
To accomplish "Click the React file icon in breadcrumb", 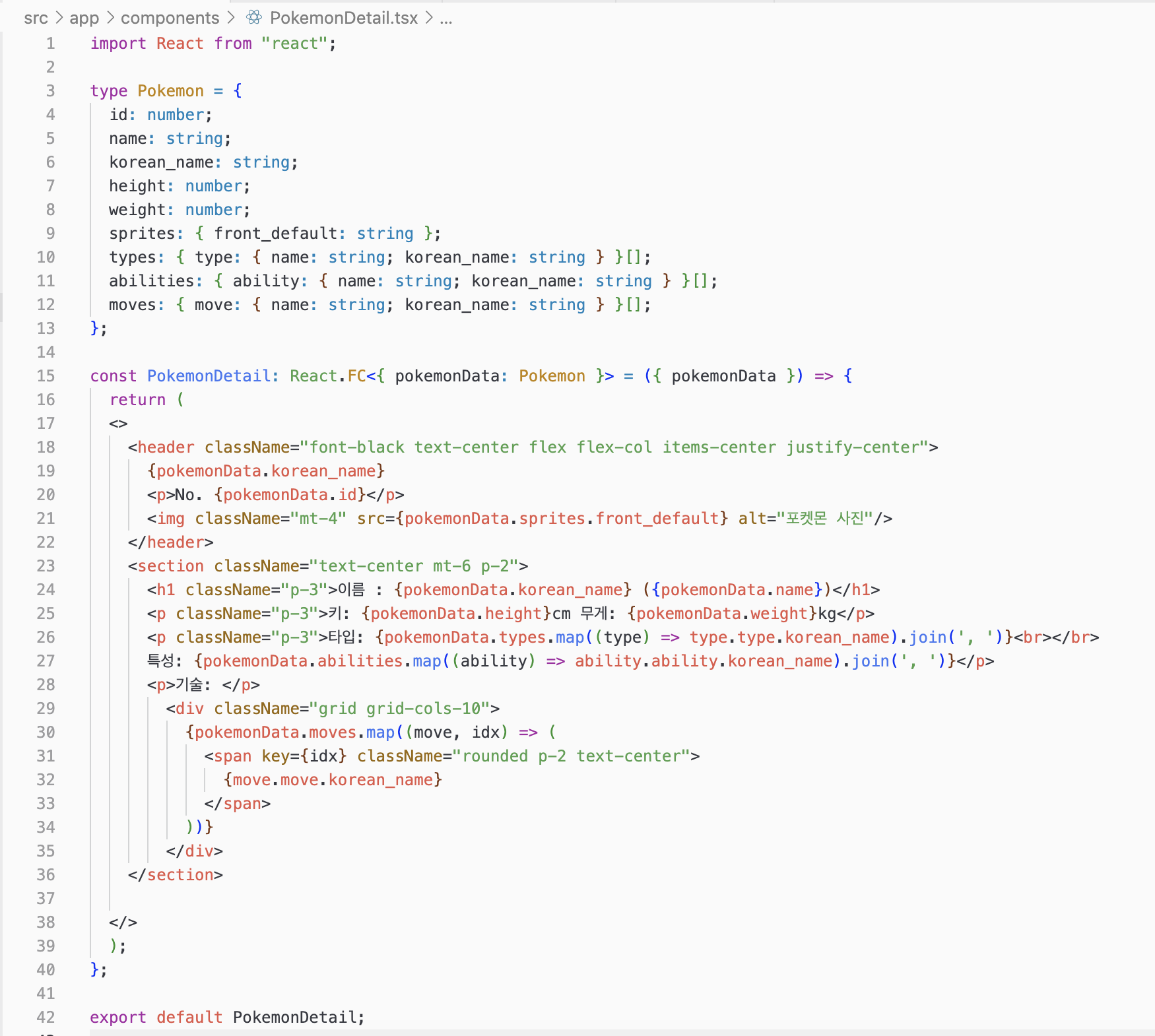I will pyautogui.click(x=254, y=18).
